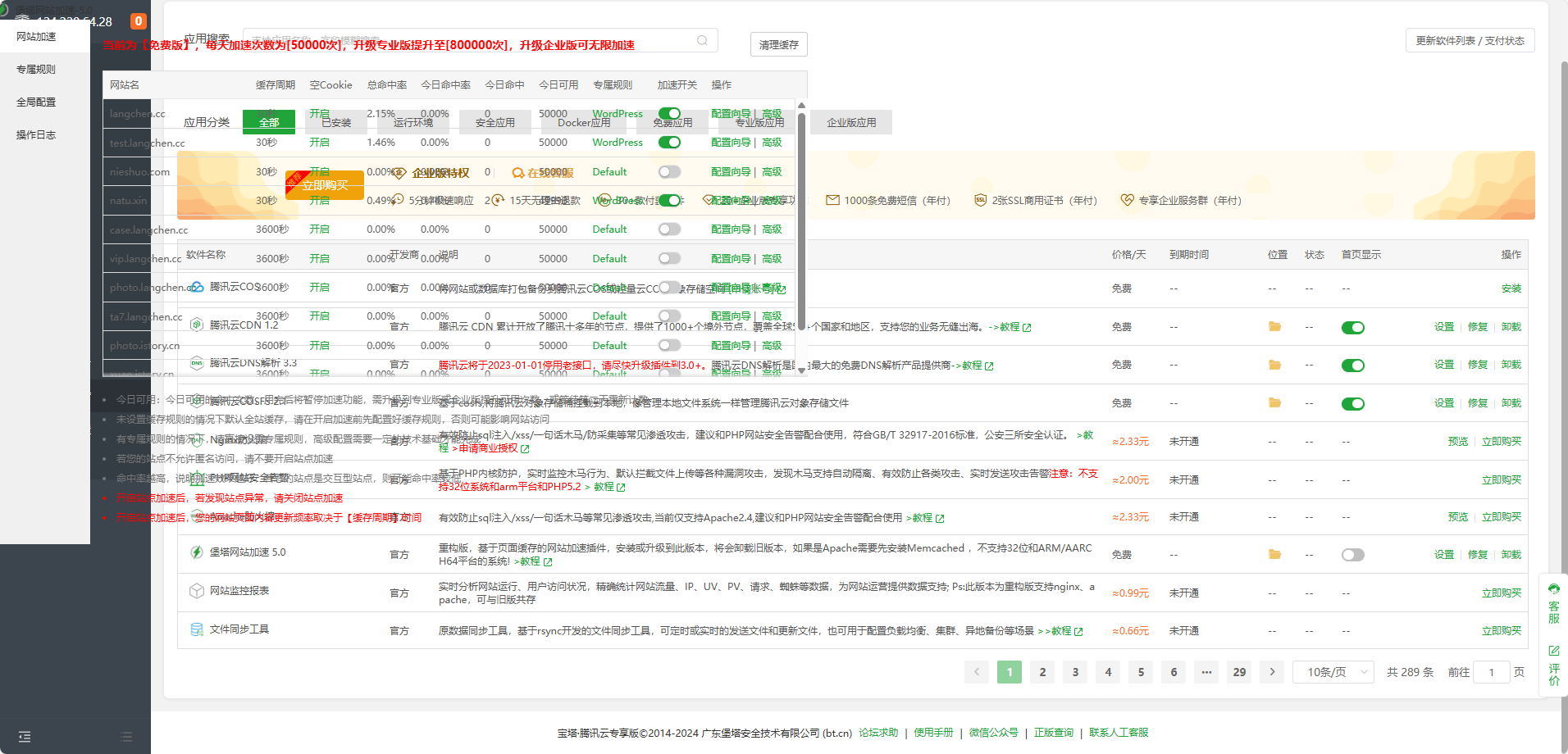This screenshot has height=754, width=1568.
Task: Go to previous page with left chevron
Action: coord(977,672)
